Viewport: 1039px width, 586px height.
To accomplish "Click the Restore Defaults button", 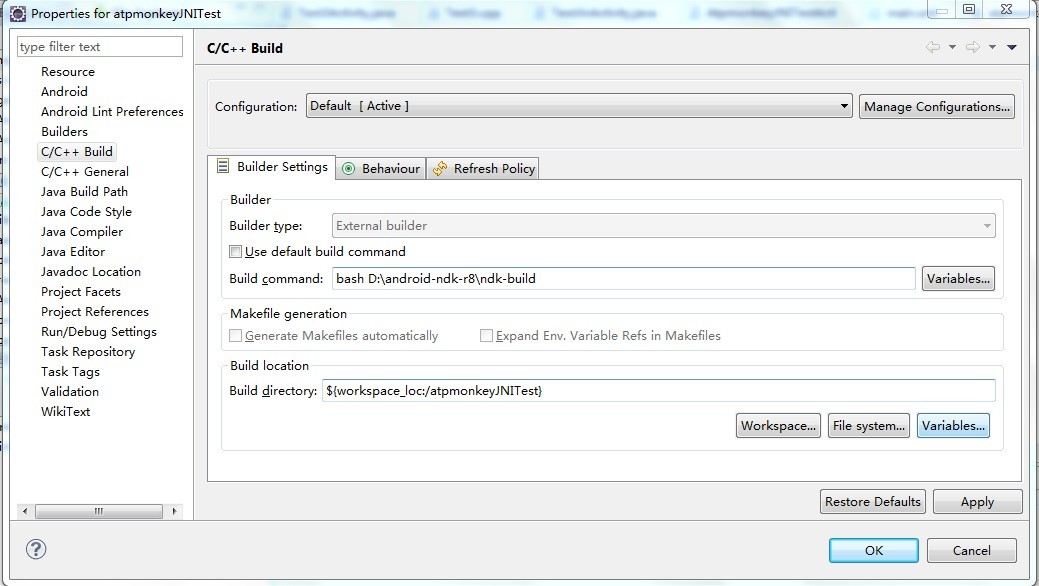I will 873,502.
